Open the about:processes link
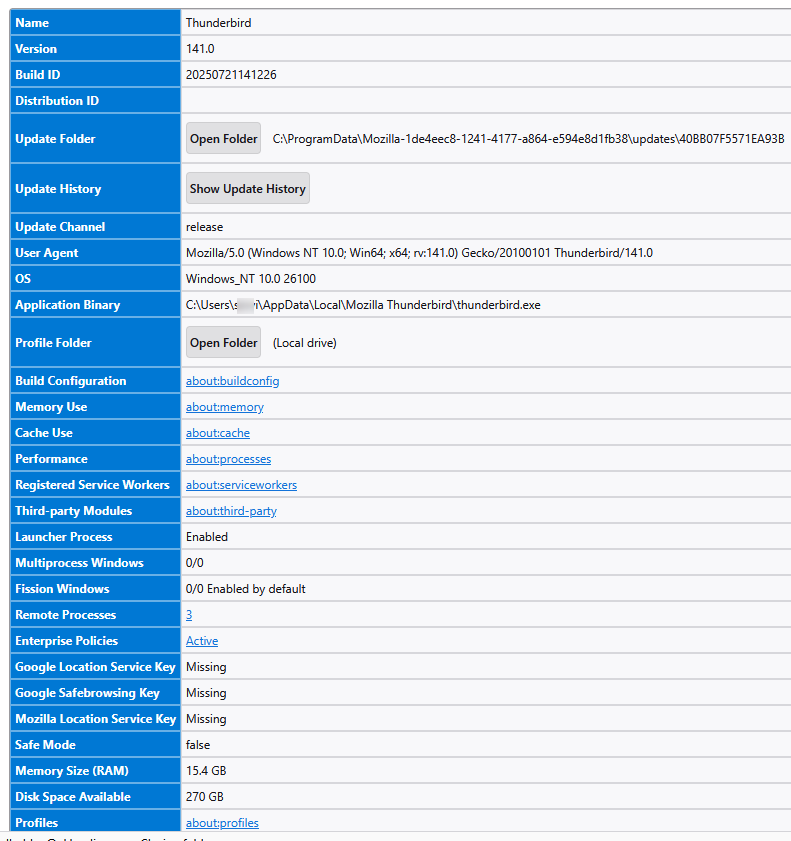791x841 pixels. click(x=228, y=459)
